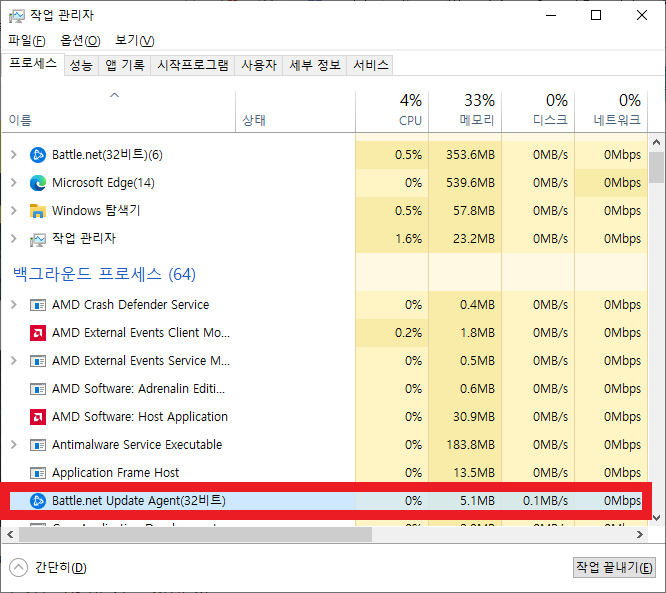Click the 353.6MB memory value for Battle.net
Image resolution: width=666 pixels, height=593 pixels.
(470, 155)
